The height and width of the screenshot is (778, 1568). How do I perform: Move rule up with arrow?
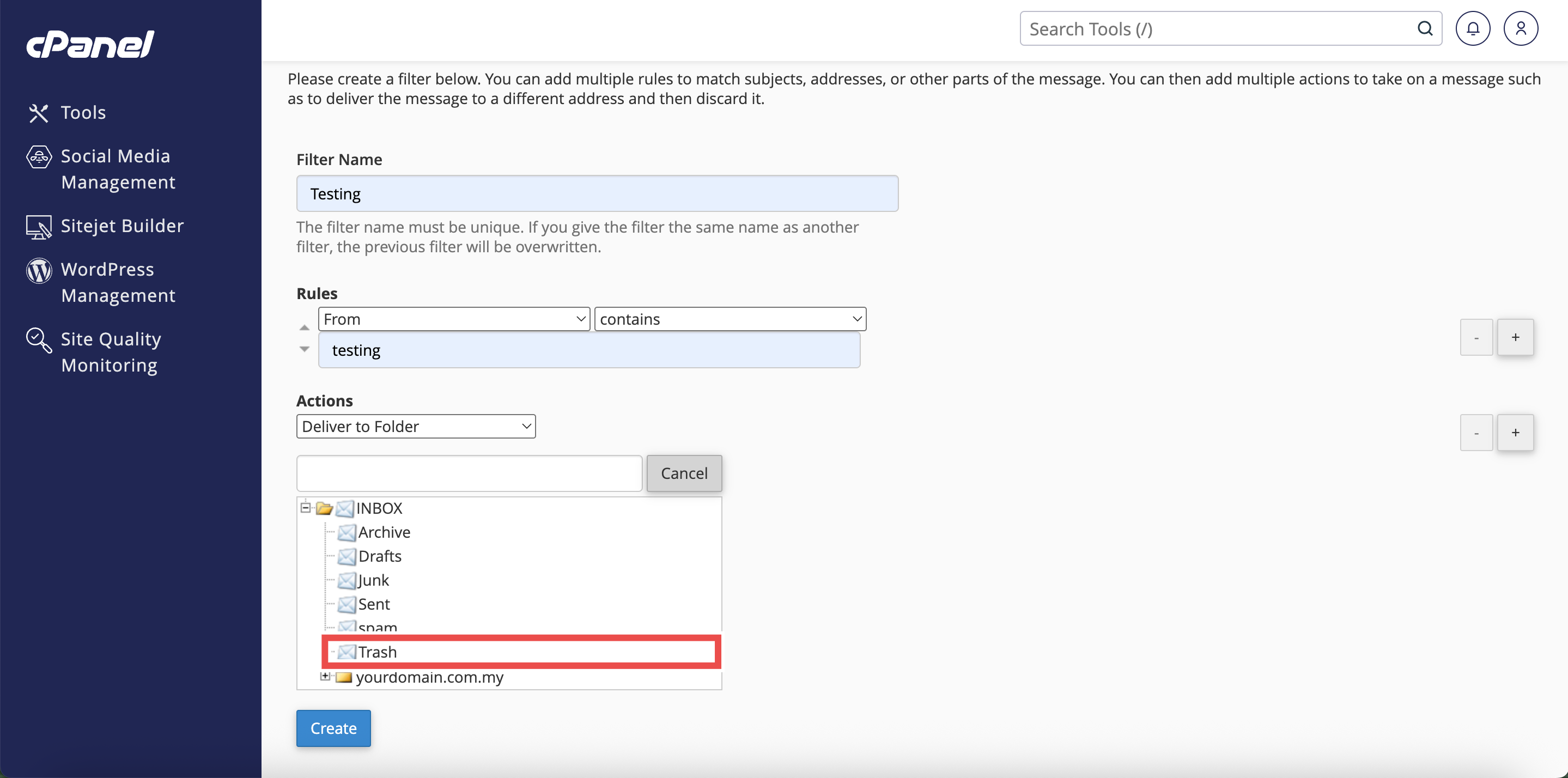coord(305,328)
